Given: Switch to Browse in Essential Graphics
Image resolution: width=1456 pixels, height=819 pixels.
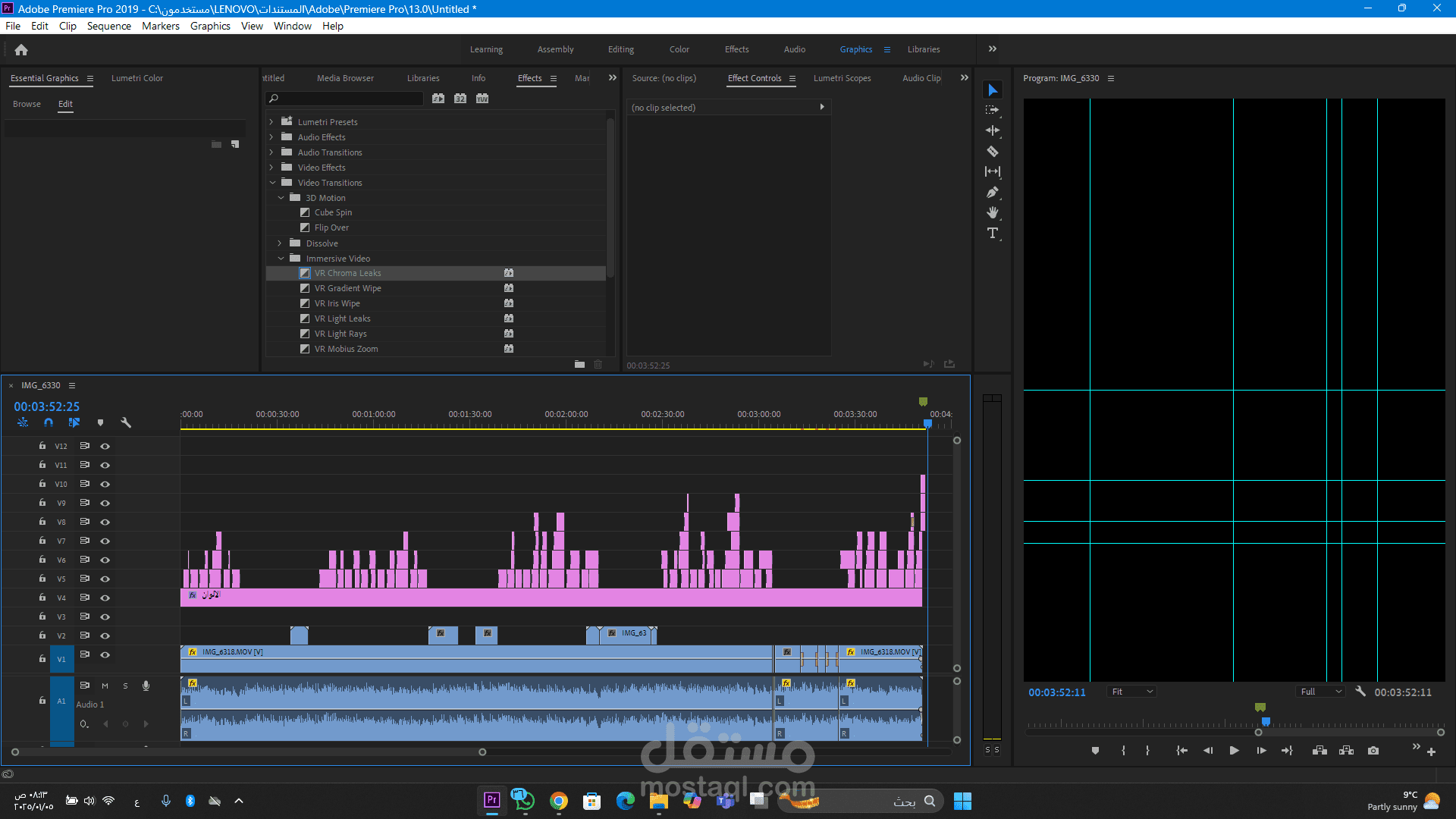Looking at the screenshot, I should pos(27,104).
